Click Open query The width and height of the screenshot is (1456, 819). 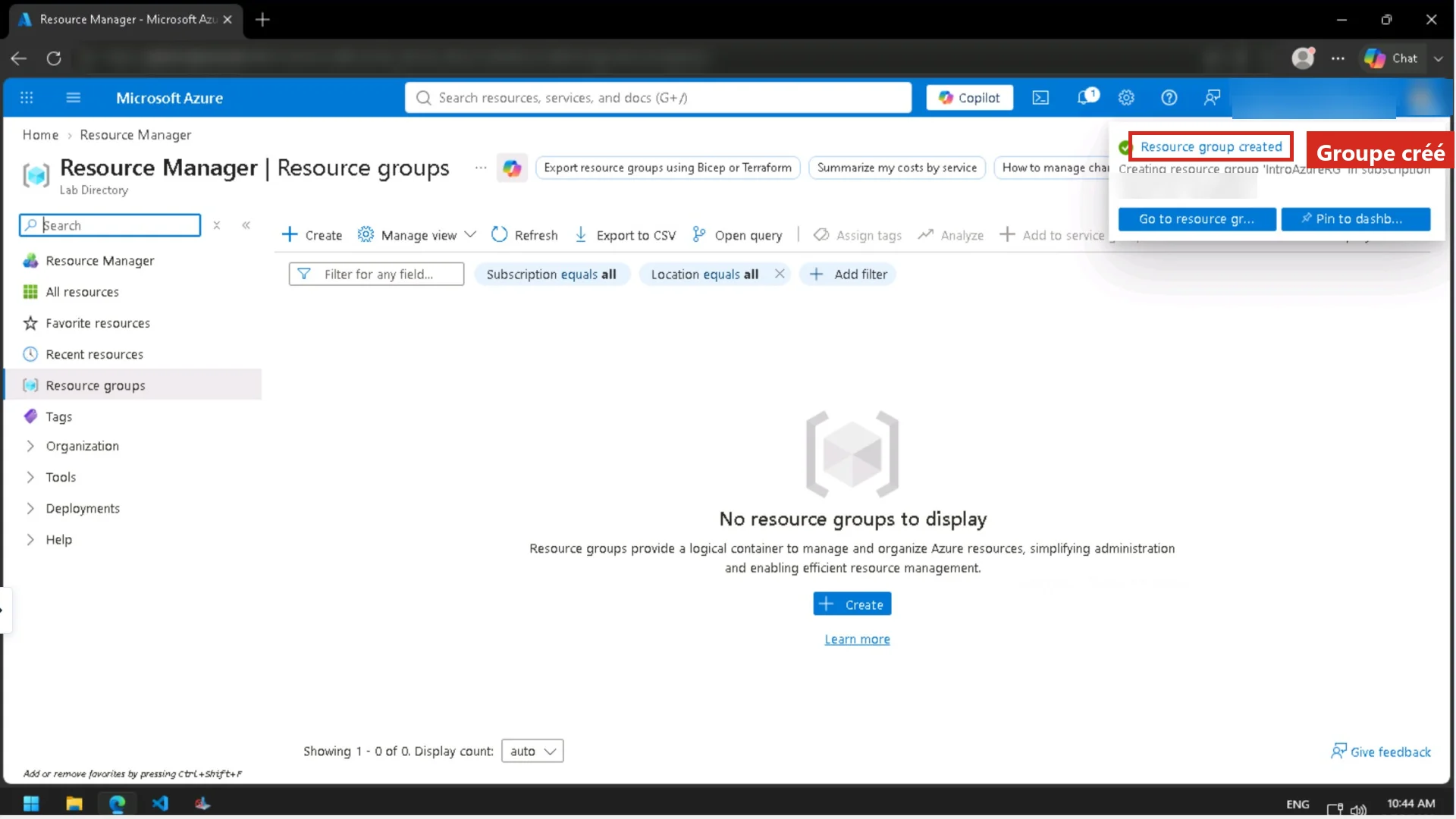737,235
